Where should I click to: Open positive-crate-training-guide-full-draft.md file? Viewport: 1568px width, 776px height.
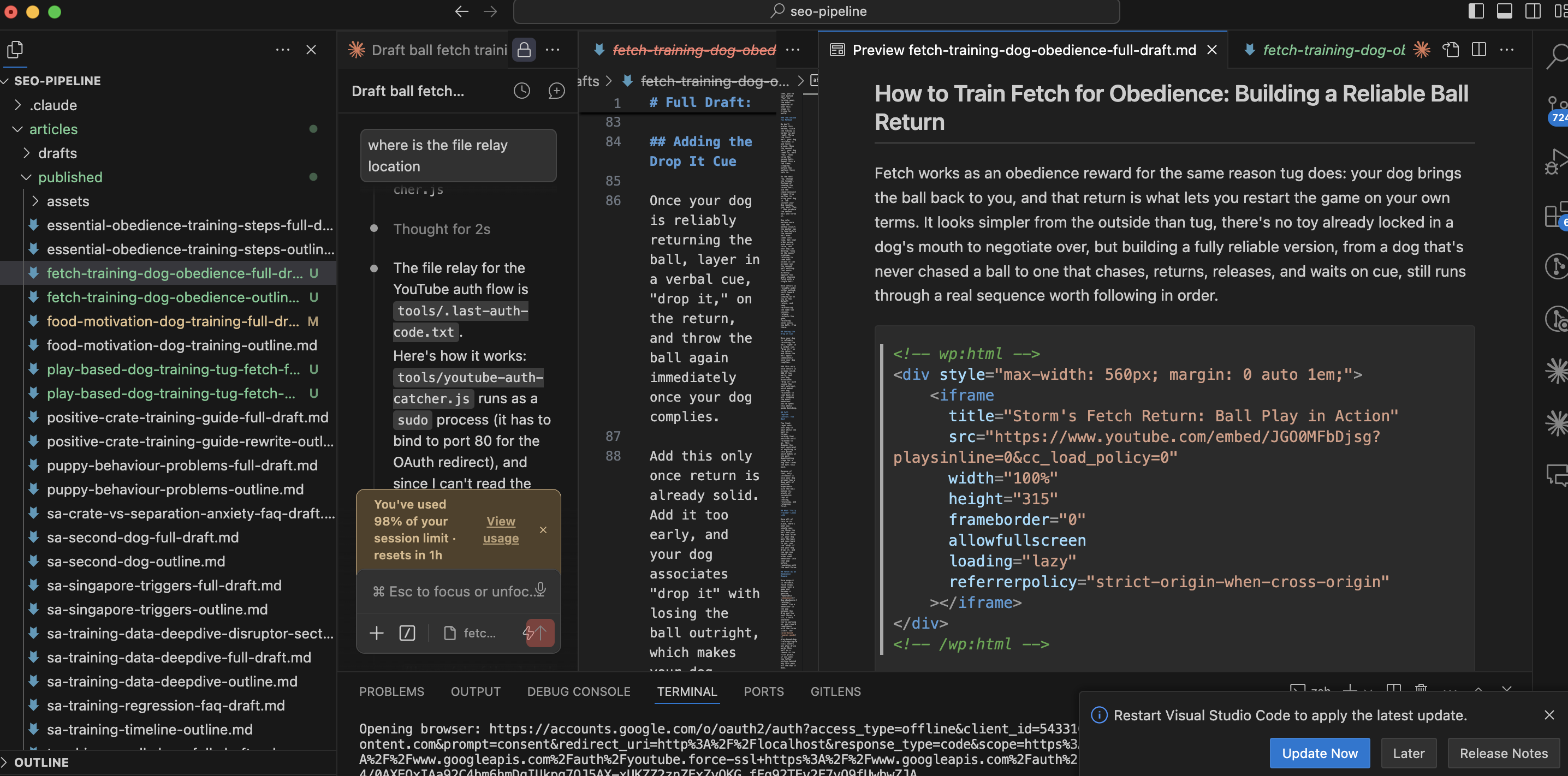click(x=187, y=417)
